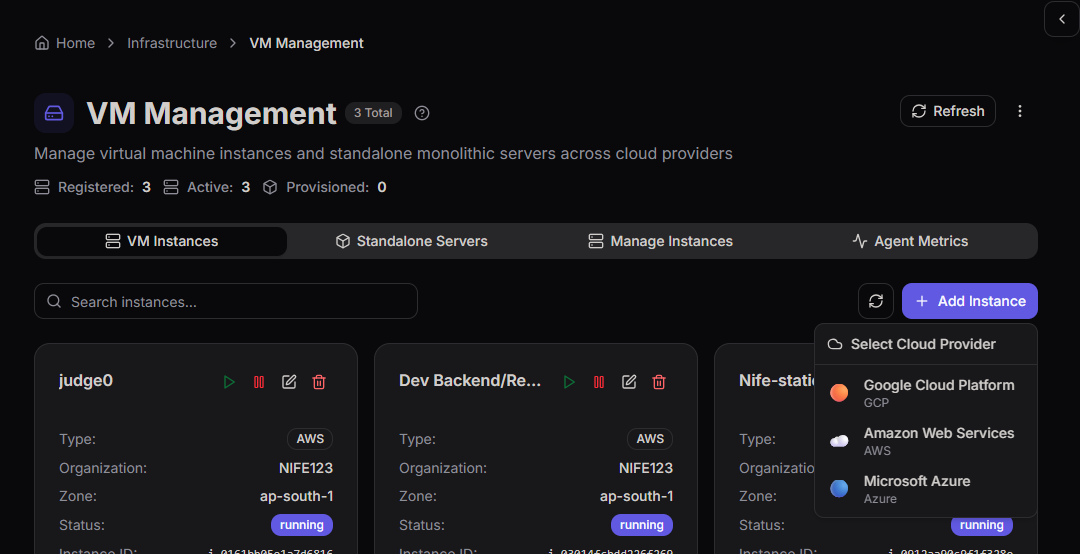Go to the Infrastructure breadcrumb link
This screenshot has width=1080, height=554.
pos(172,43)
